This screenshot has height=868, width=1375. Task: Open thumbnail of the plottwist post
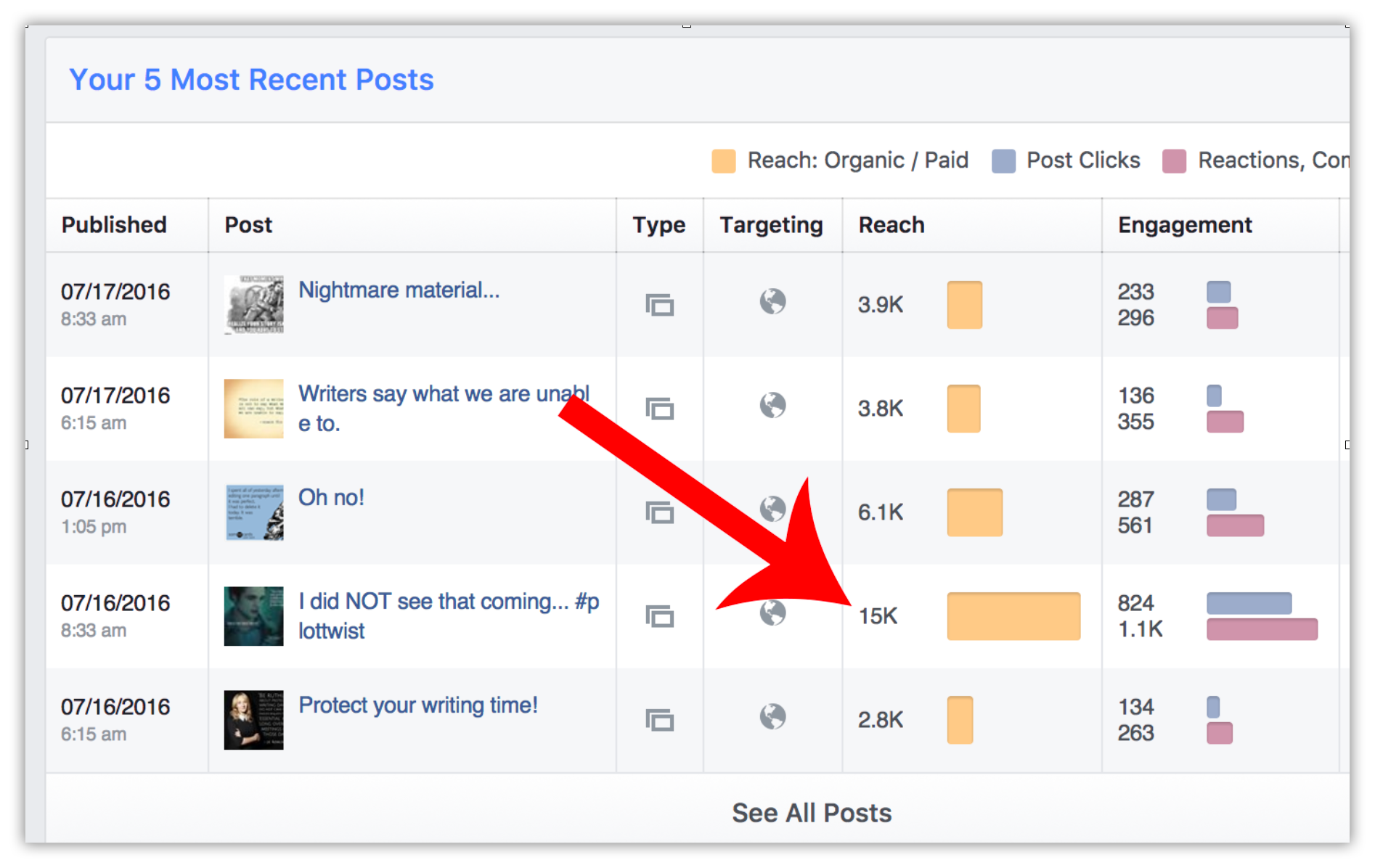[253, 616]
